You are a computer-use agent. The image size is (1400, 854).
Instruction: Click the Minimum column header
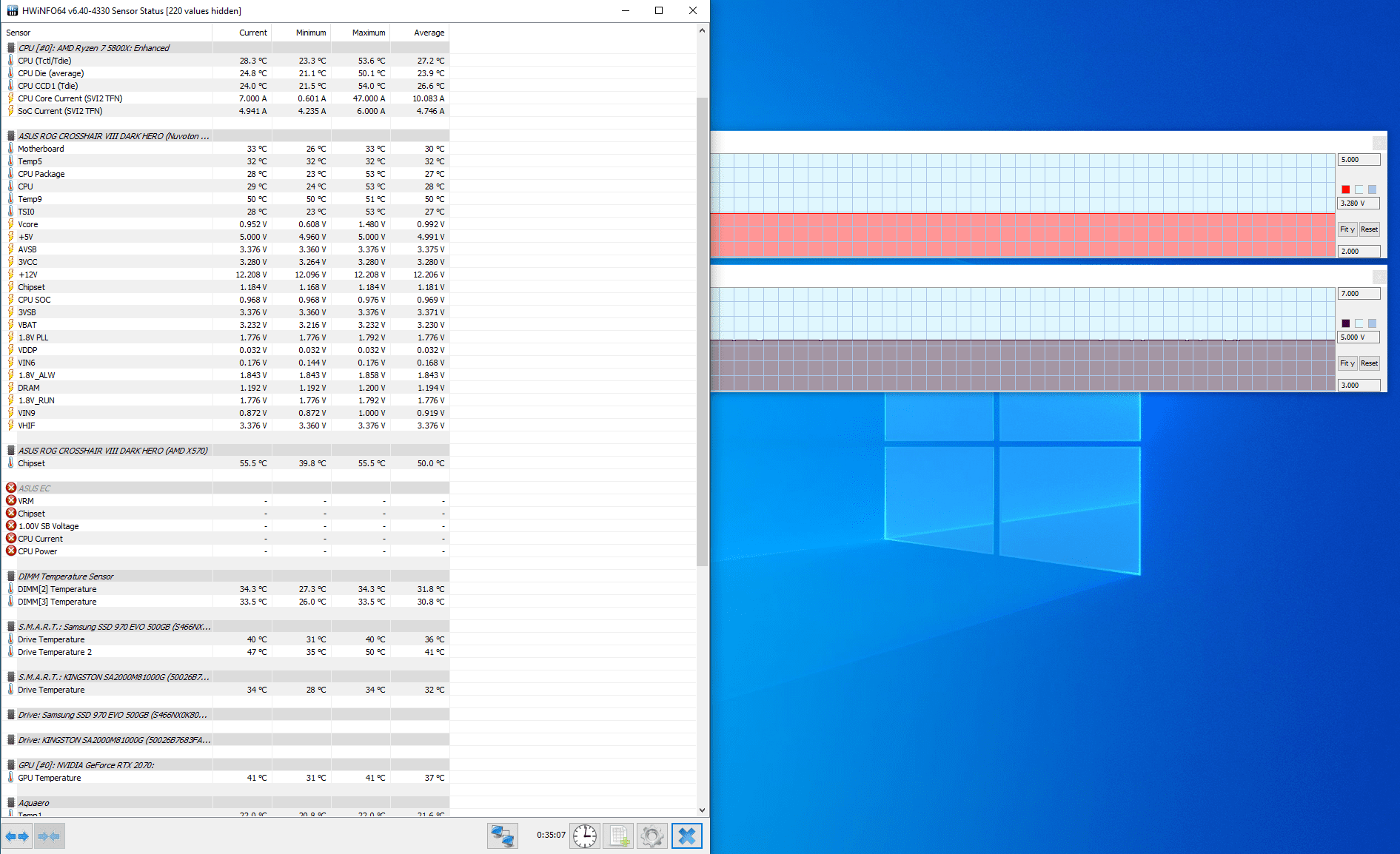tap(301, 33)
